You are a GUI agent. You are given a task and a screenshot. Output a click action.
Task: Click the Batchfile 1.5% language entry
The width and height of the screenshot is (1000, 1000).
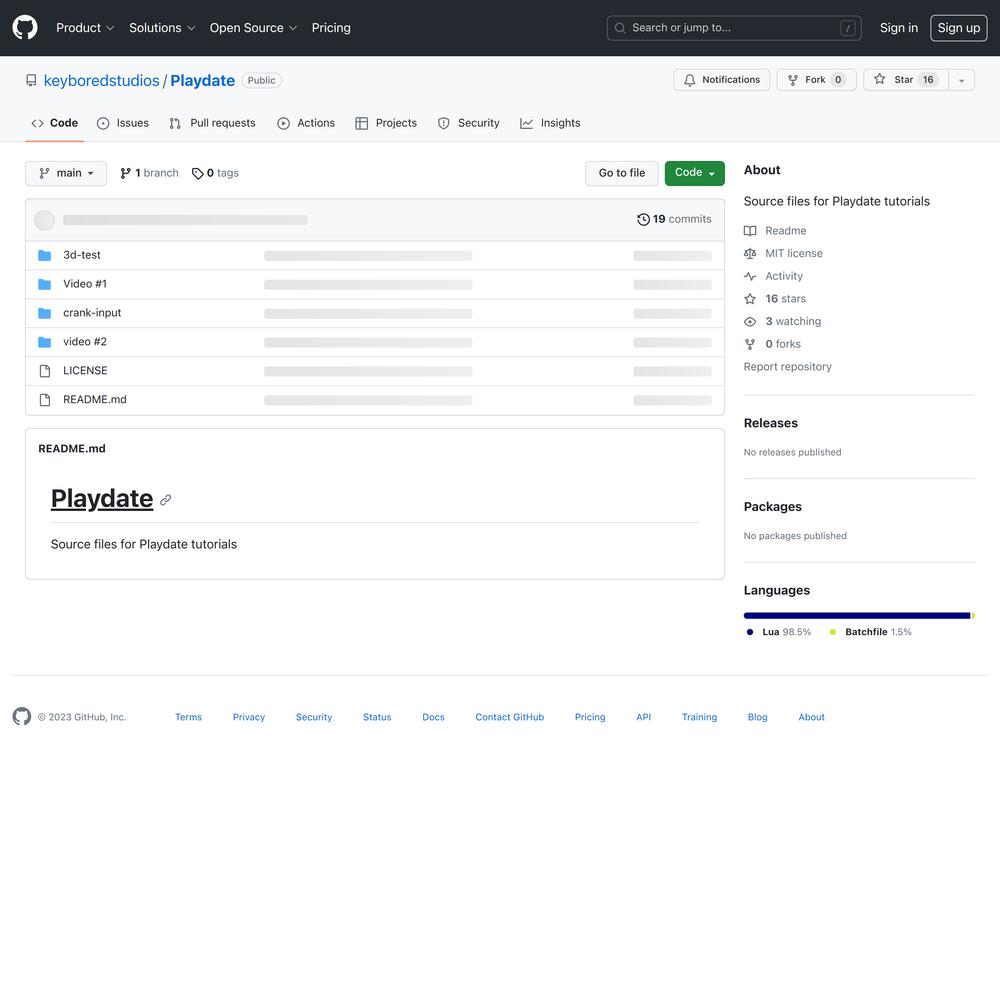pyautogui.click(x=871, y=632)
